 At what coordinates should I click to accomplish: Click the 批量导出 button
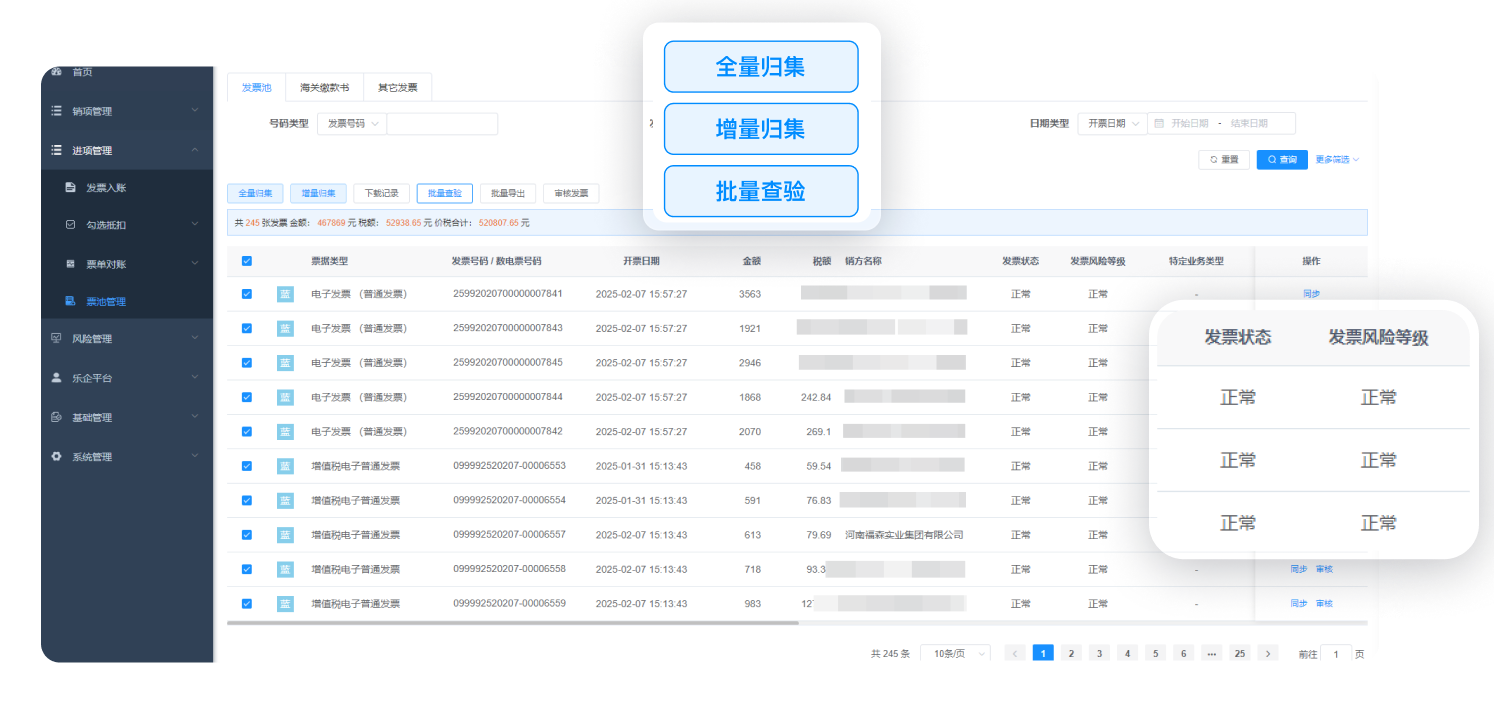[x=508, y=193]
